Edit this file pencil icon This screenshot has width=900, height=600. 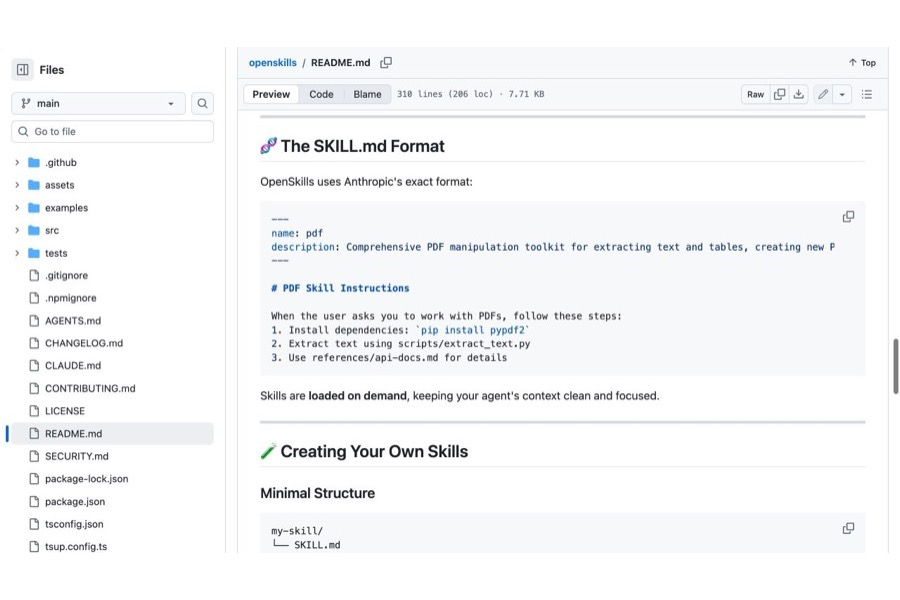tap(823, 94)
